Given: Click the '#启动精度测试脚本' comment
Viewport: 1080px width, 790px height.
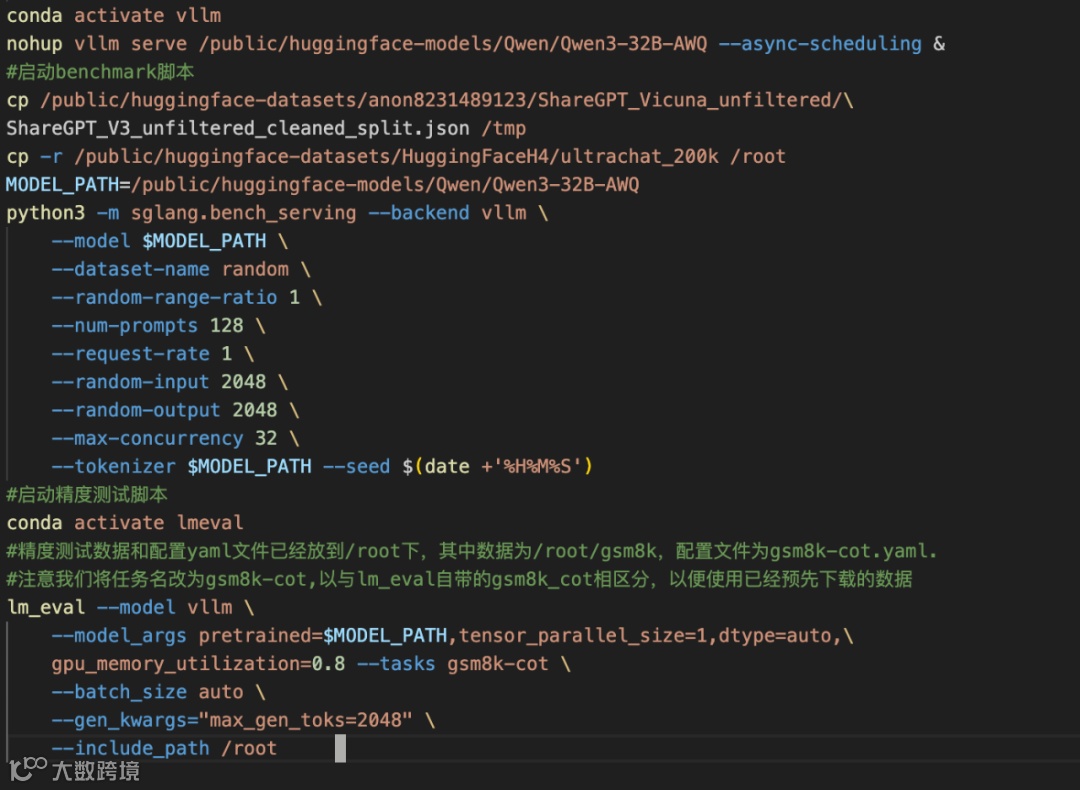Looking at the screenshot, I should [x=87, y=495].
